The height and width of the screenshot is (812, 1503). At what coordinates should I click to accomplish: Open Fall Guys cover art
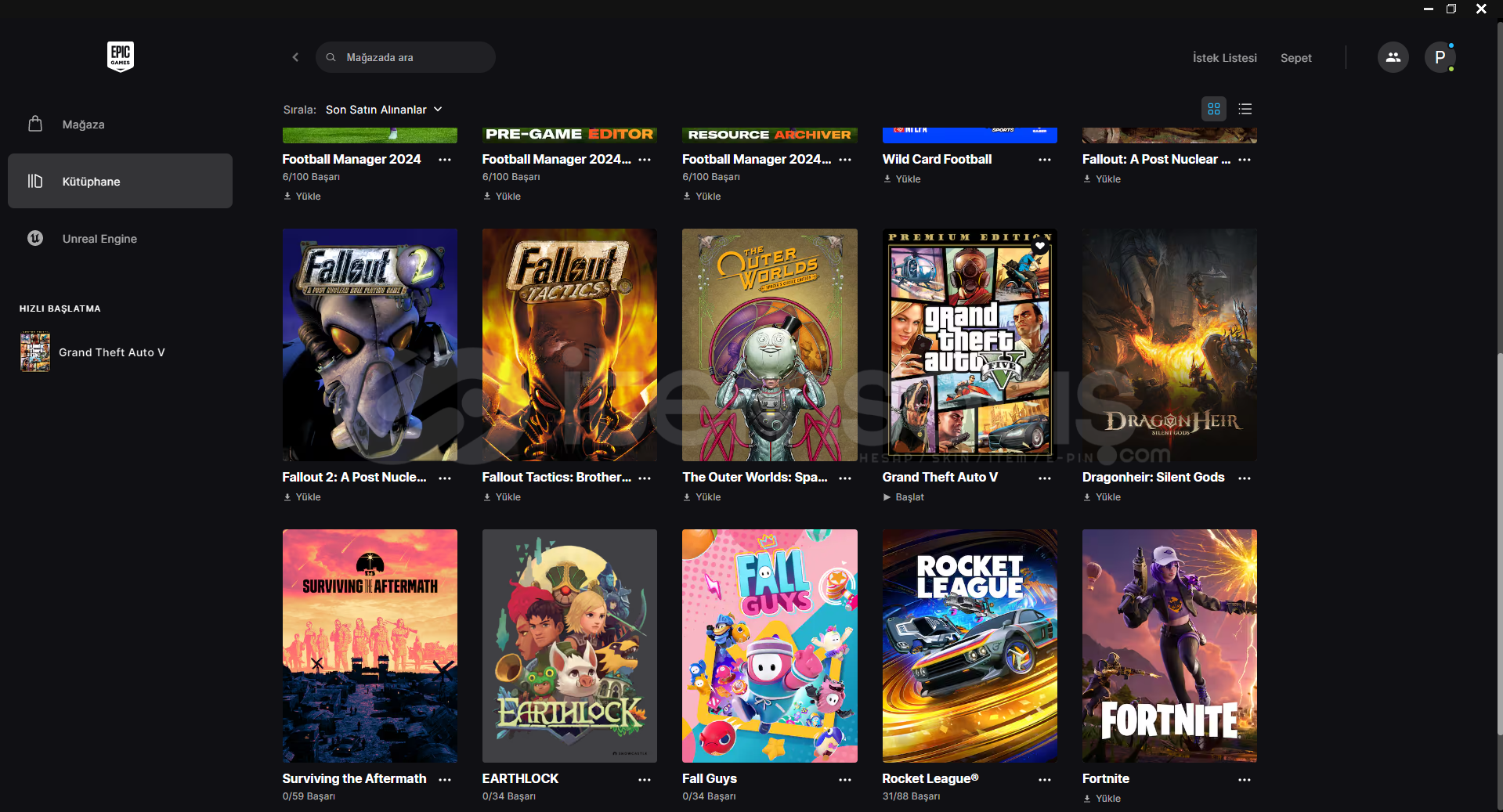[x=770, y=646]
